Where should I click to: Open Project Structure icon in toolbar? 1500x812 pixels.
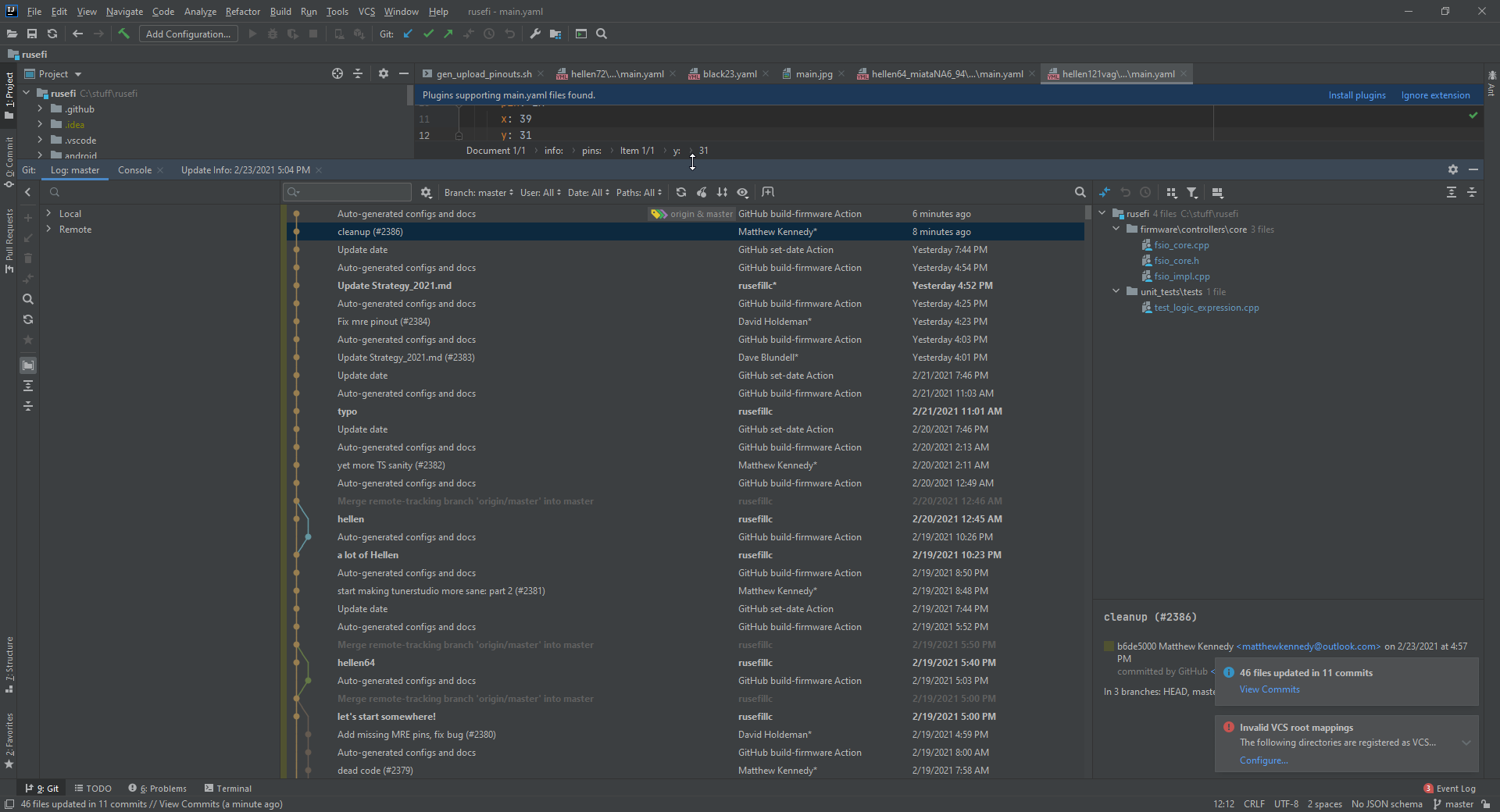point(555,34)
